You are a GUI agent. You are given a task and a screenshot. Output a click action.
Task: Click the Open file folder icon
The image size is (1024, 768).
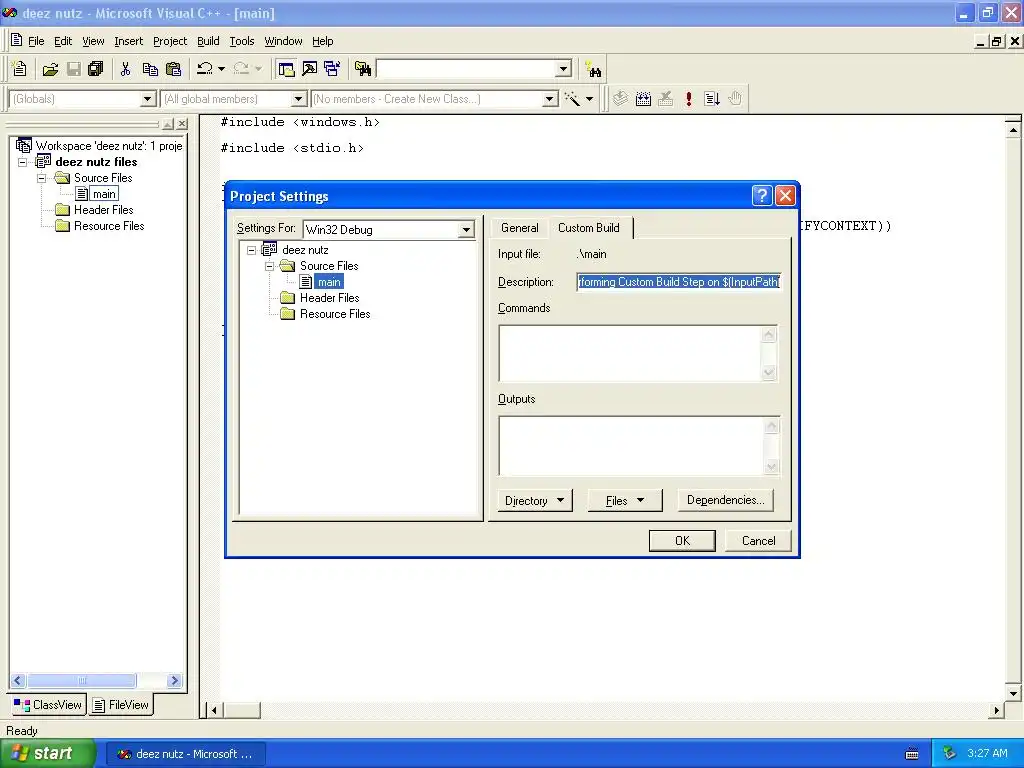click(50, 69)
